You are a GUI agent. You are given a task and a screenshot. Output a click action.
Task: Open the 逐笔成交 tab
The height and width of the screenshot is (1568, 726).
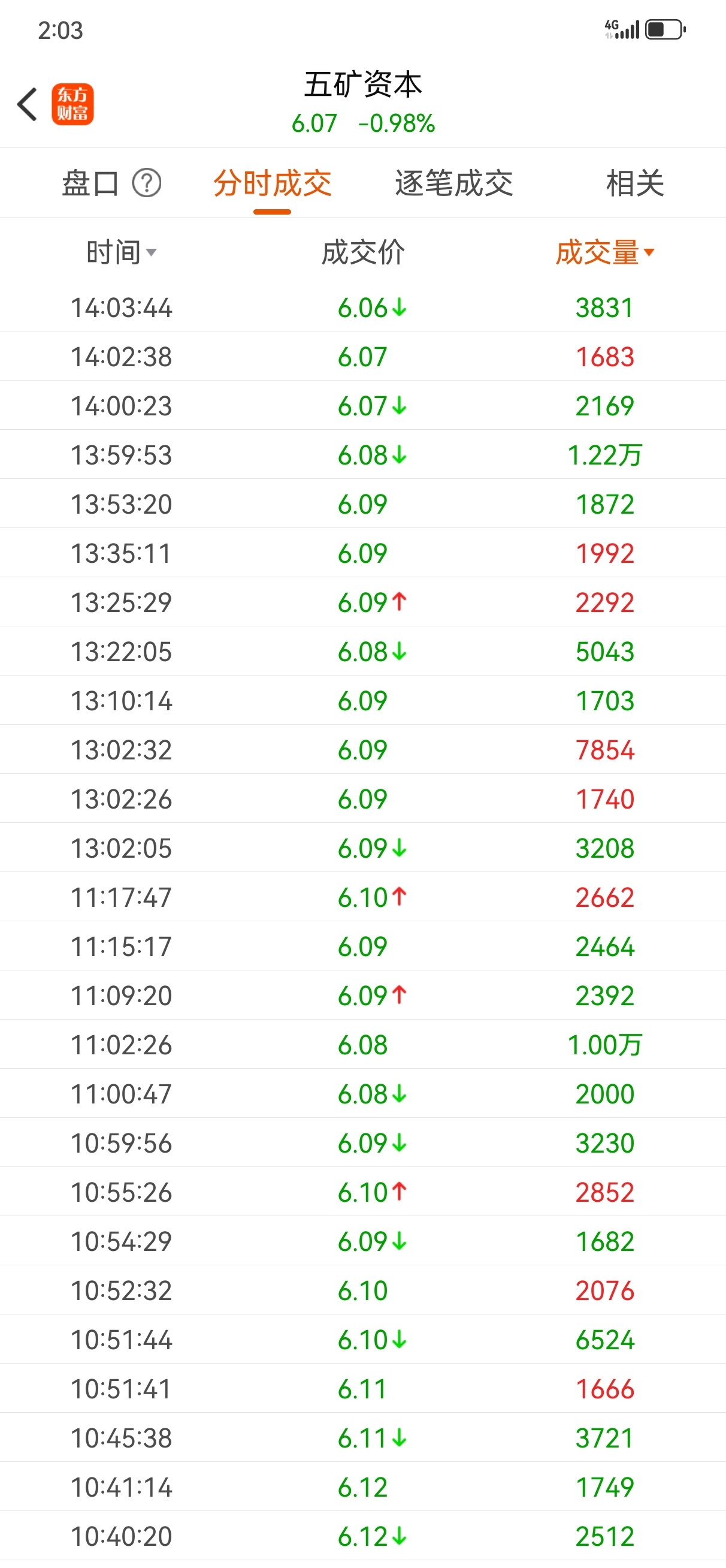pos(454,183)
